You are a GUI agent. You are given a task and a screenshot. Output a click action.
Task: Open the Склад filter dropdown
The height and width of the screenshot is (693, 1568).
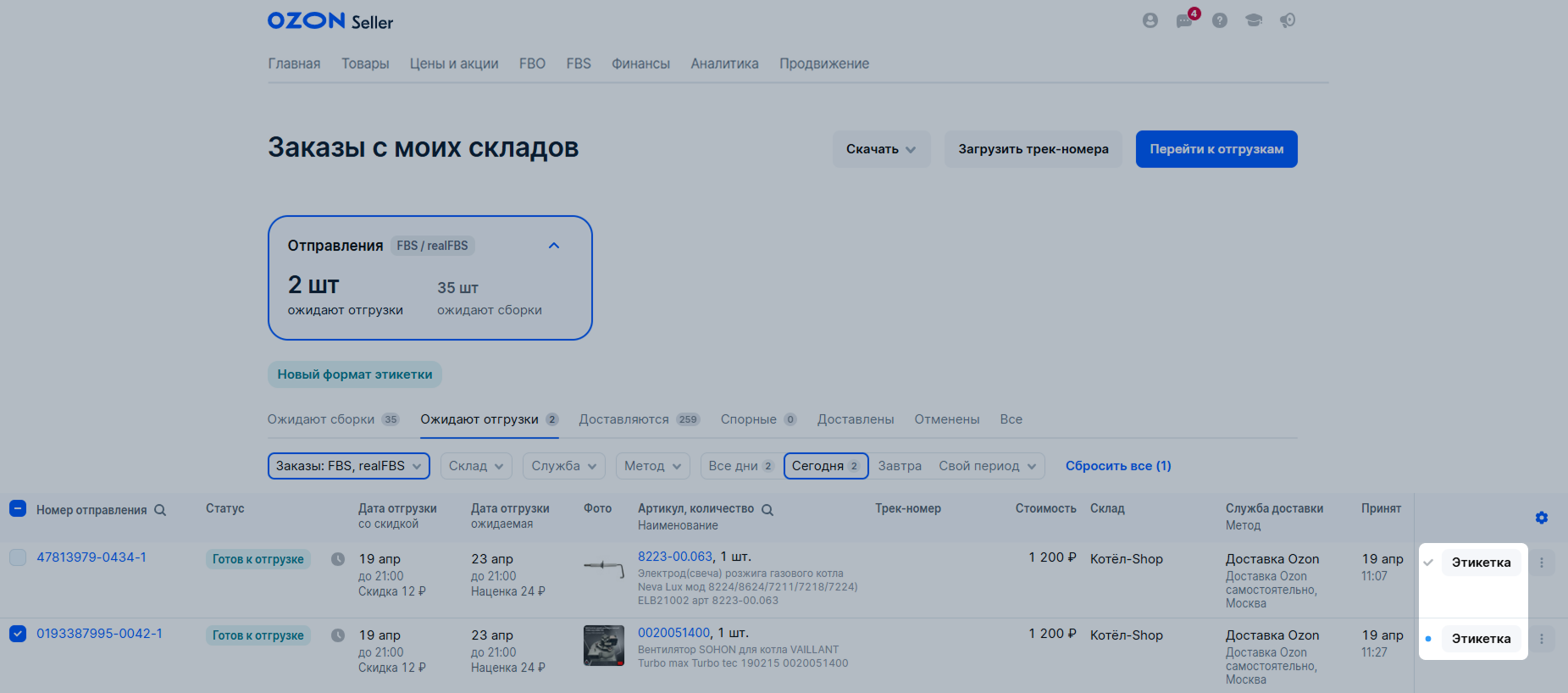(x=476, y=466)
